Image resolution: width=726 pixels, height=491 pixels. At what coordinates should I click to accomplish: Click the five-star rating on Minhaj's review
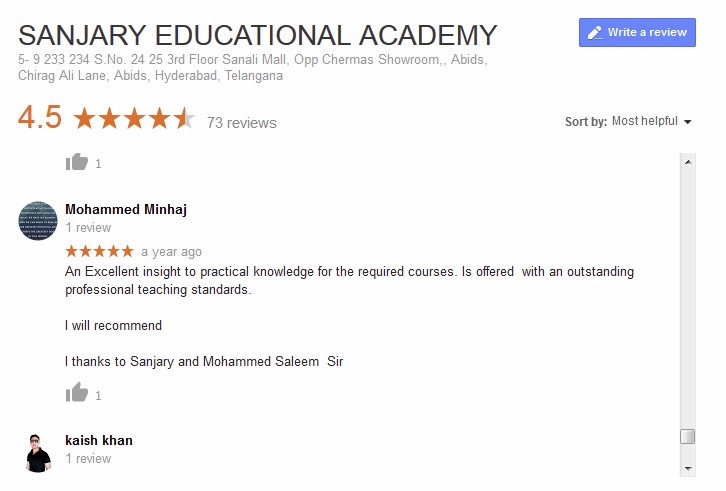click(x=99, y=251)
